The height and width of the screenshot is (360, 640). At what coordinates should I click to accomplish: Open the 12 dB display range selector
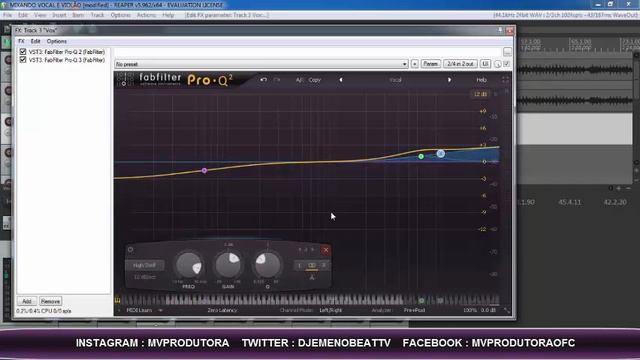point(480,94)
